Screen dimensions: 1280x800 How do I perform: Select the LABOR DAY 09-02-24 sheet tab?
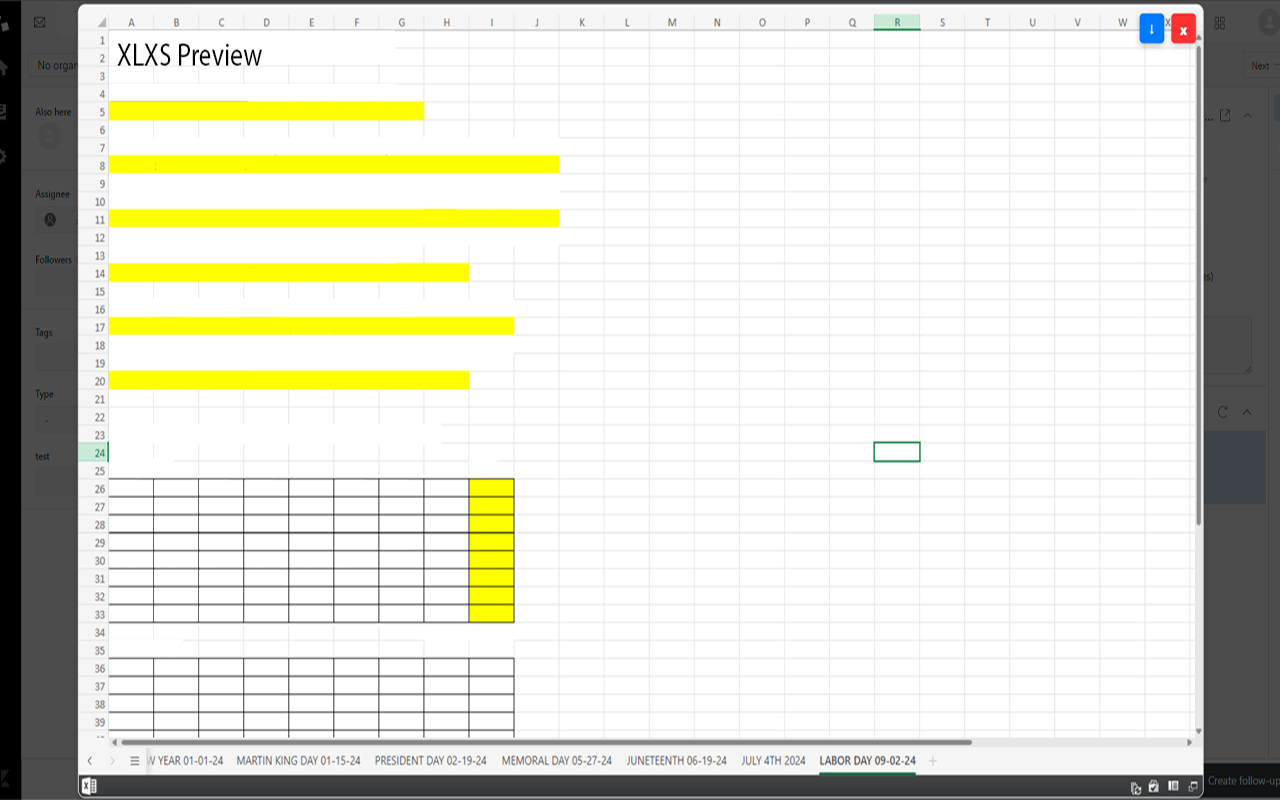tap(867, 761)
